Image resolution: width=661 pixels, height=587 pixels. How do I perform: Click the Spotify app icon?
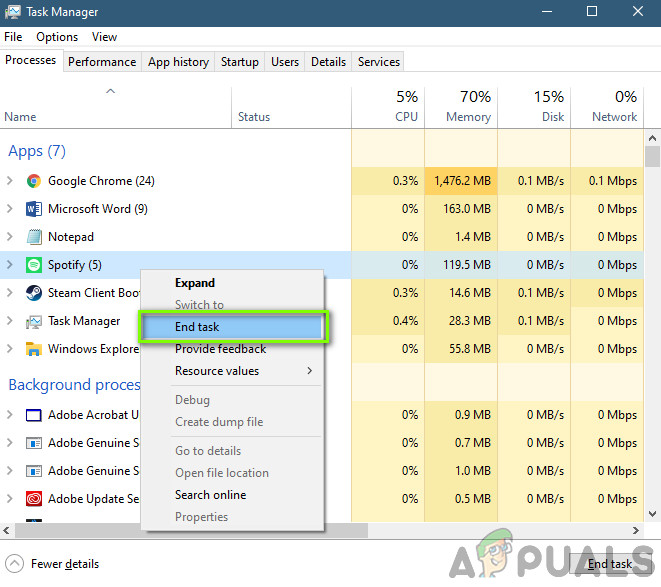(33, 265)
